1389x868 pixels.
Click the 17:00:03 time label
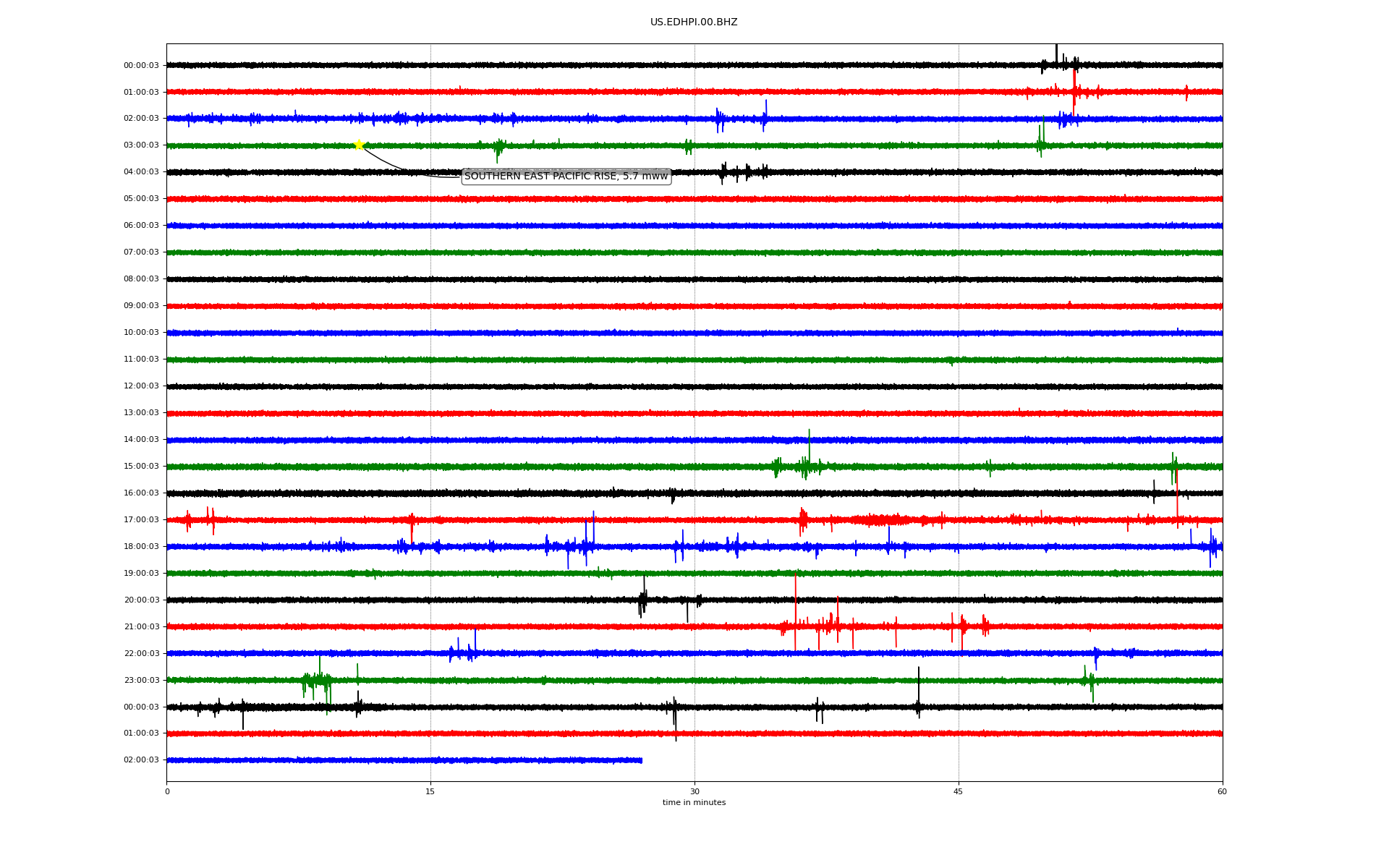(141, 520)
